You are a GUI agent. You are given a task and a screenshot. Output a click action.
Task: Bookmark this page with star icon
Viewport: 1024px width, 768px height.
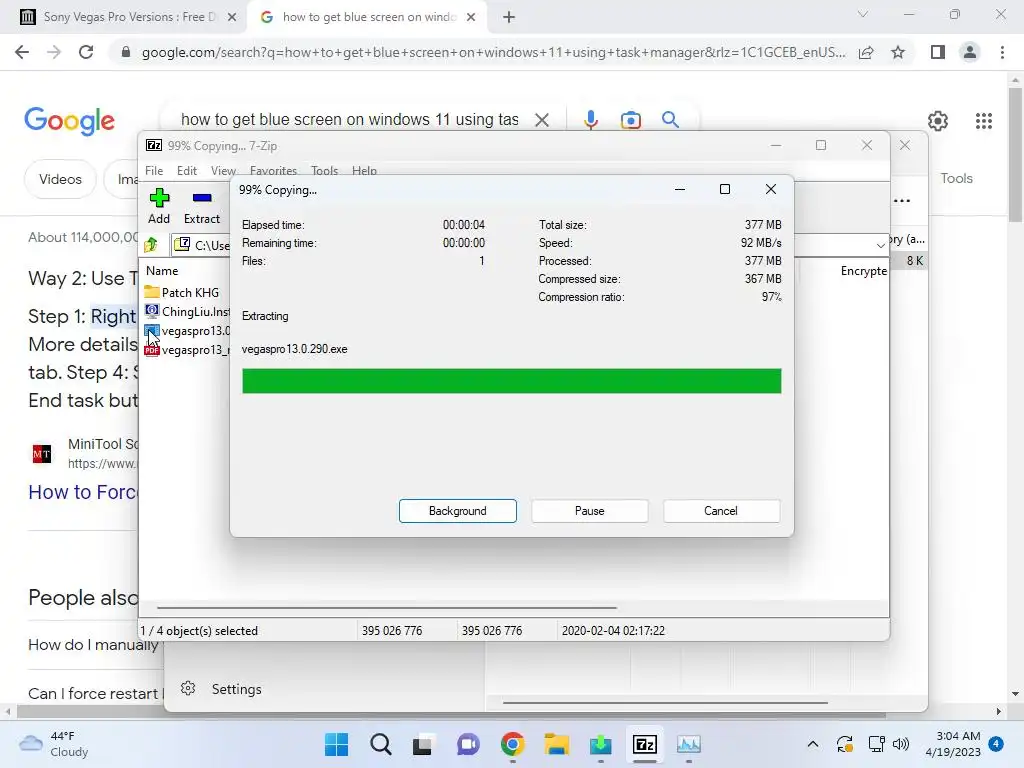pyautogui.click(x=898, y=52)
